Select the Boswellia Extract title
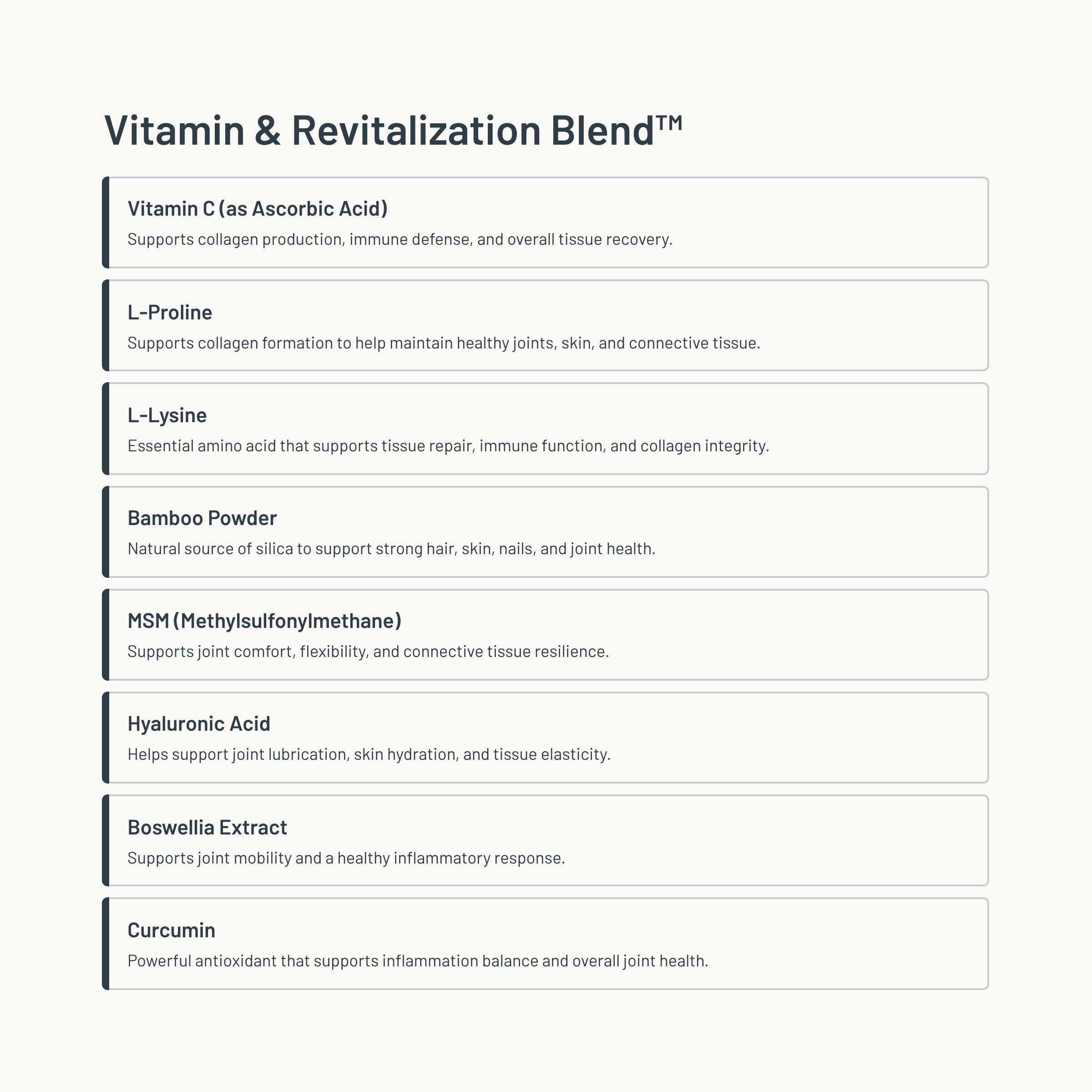This screenshot has width=1092, height=1092. pyautogui.click(x=207, y=828)
